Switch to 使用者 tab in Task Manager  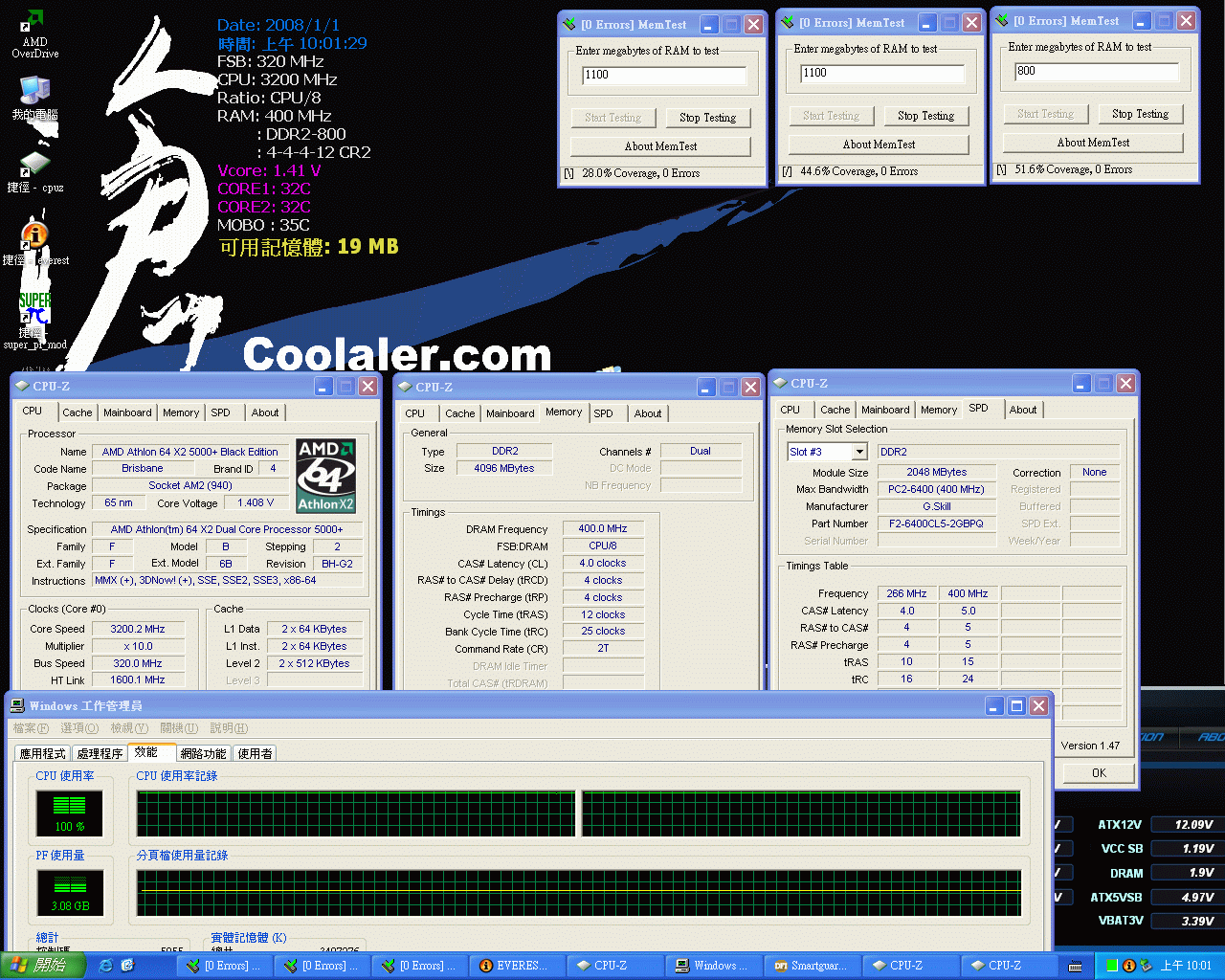point(255,753)
